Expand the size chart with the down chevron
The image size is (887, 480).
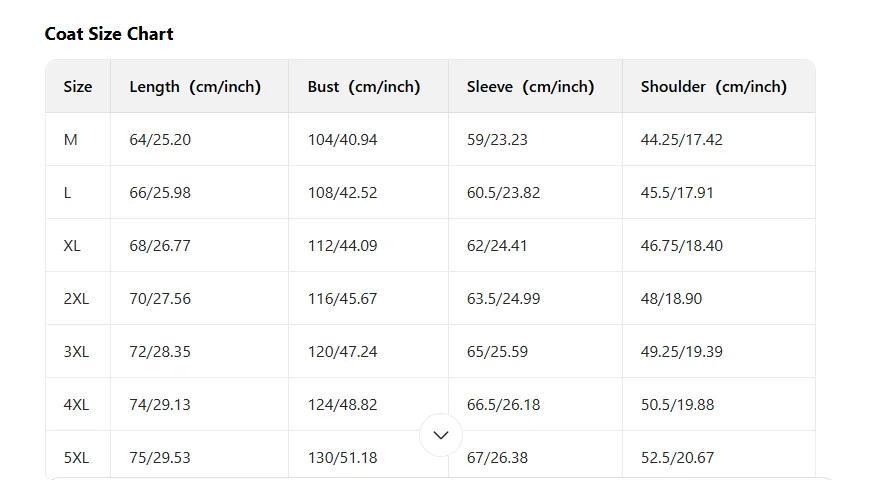pyautogui.click(x=441, y=435)
